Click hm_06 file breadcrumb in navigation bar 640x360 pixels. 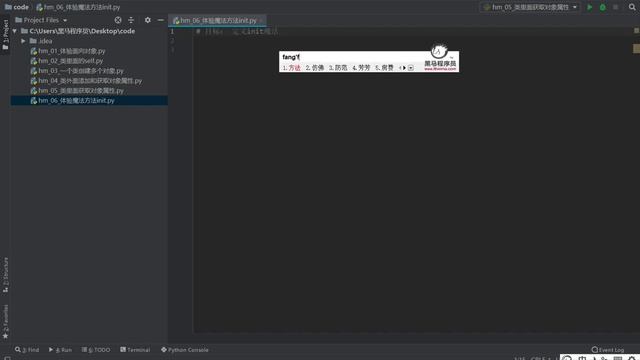(78, 7)
